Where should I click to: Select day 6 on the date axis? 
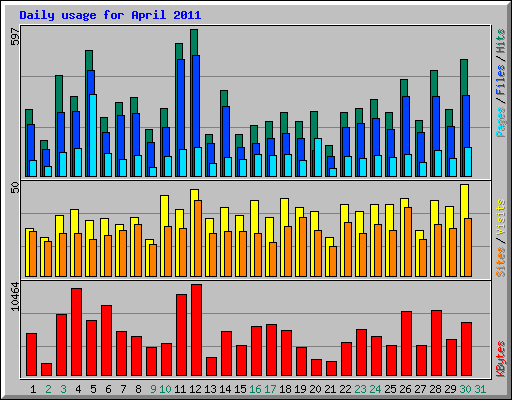tap(108, 389)
